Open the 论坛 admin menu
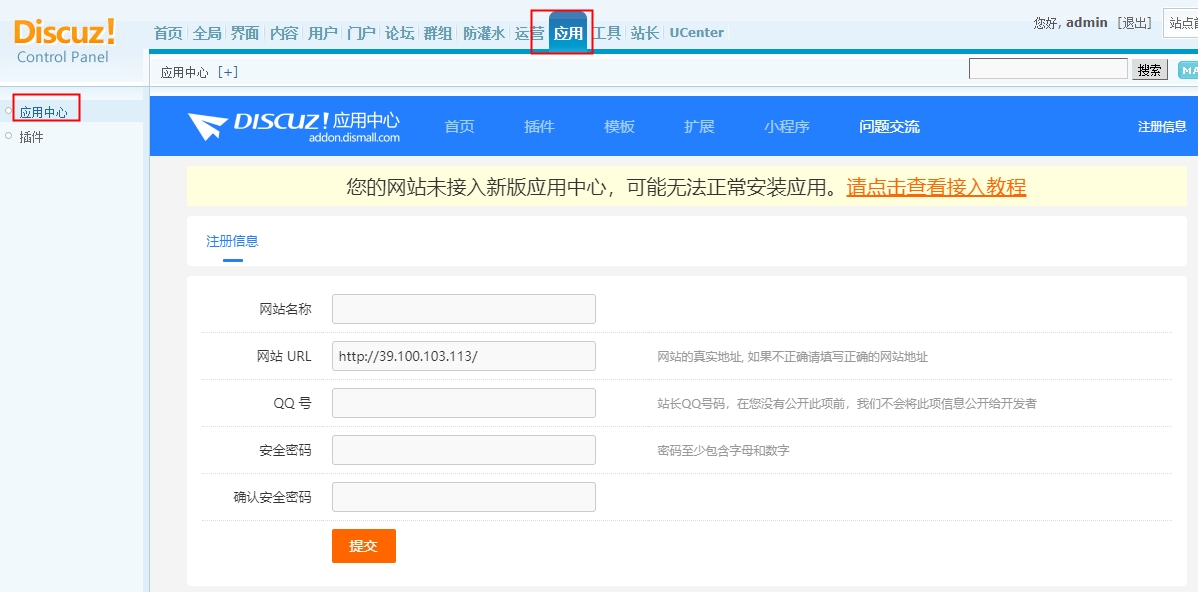This screenshot has height=592, width=1198. pos(399,33)
